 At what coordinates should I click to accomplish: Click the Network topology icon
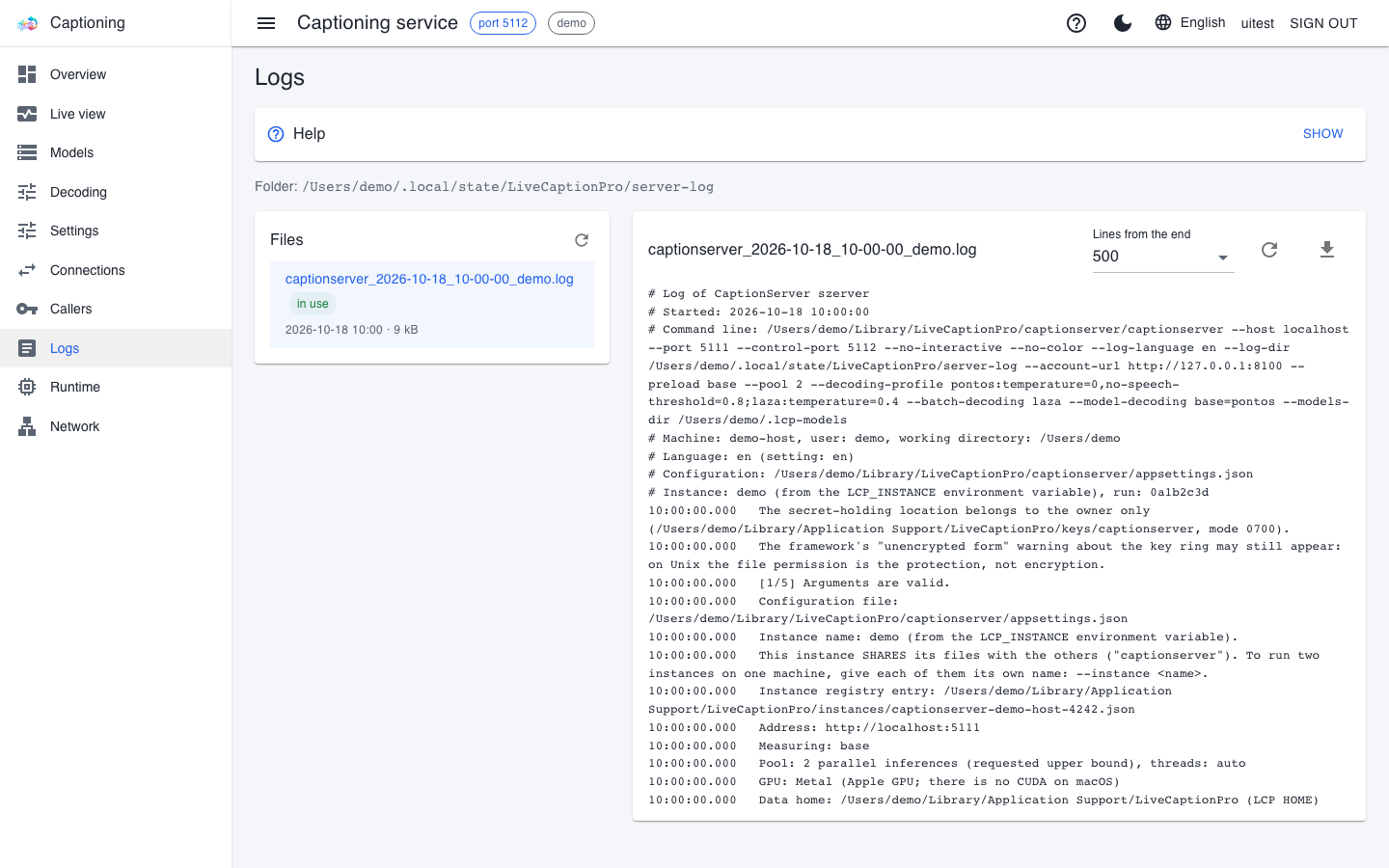(27, 426)
